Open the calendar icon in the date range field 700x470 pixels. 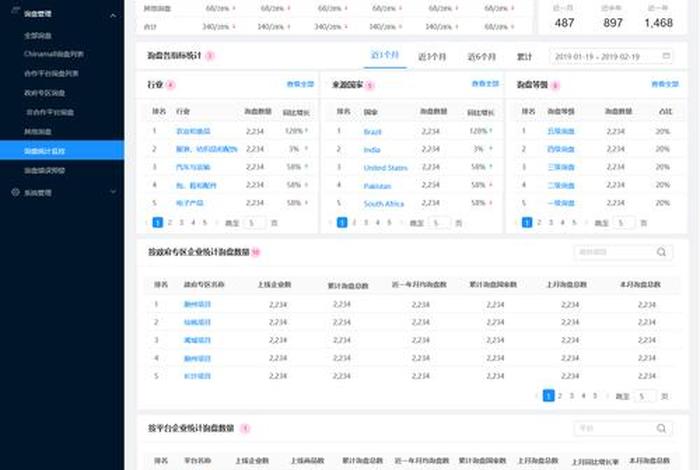tap(666, 56)
